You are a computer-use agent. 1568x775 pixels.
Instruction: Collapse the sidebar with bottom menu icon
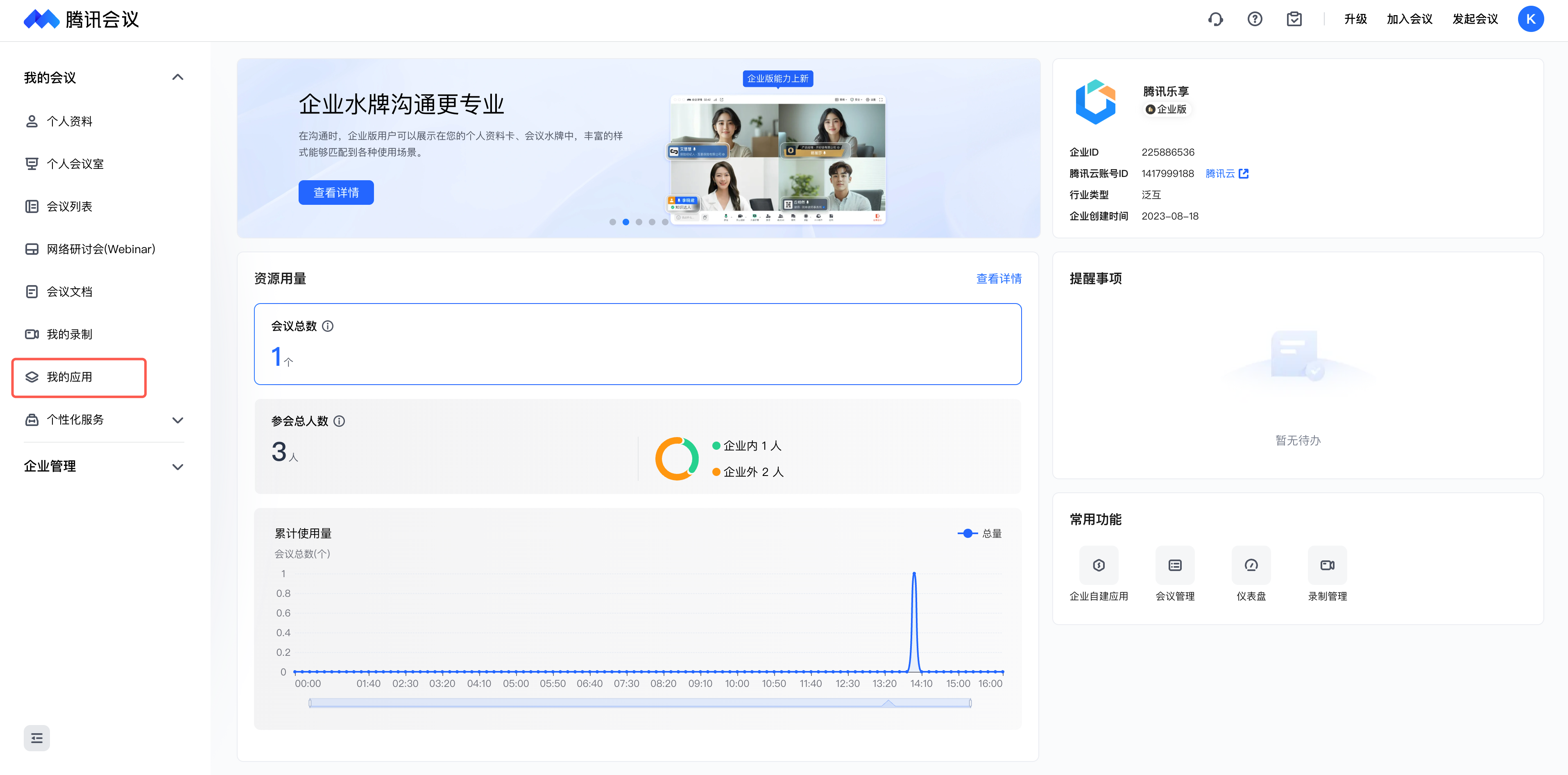pyautogui.click(x=36, y=738)
